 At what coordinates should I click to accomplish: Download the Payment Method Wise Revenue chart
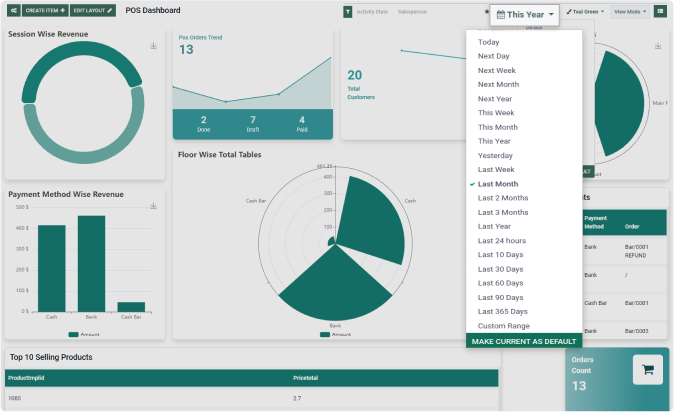154,206
